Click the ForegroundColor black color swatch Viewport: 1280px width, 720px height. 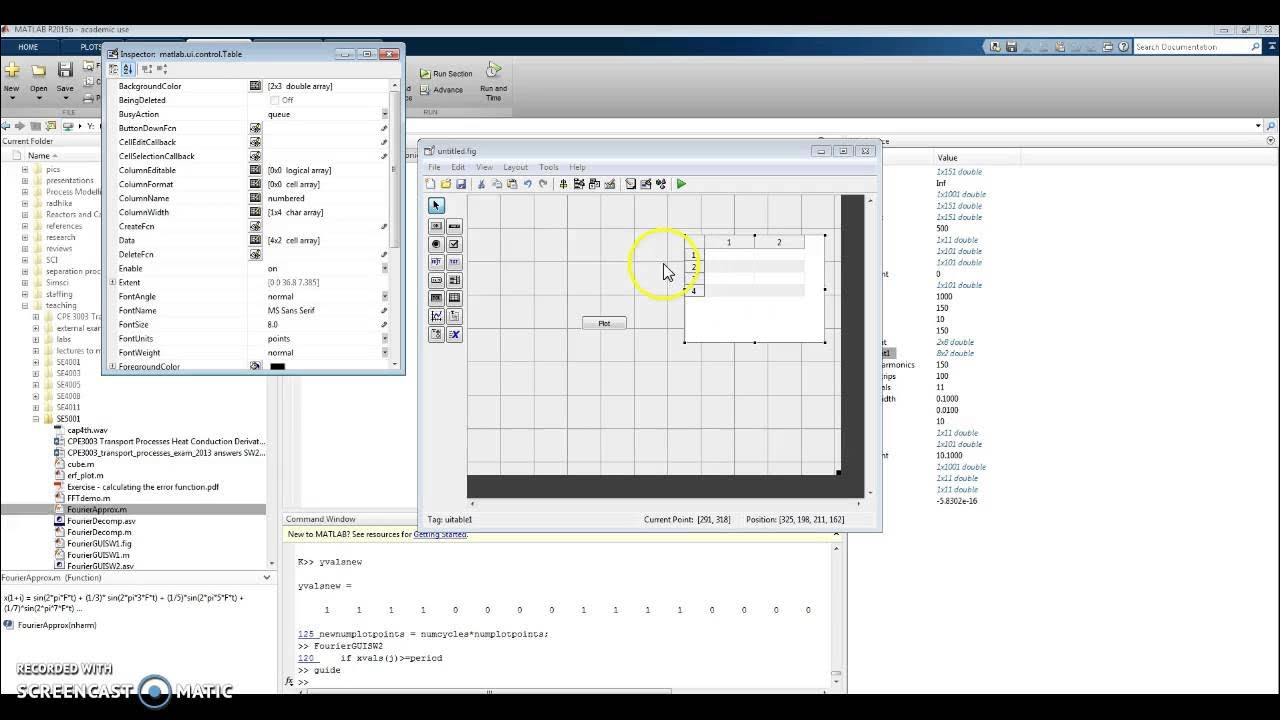pos(278,366)
